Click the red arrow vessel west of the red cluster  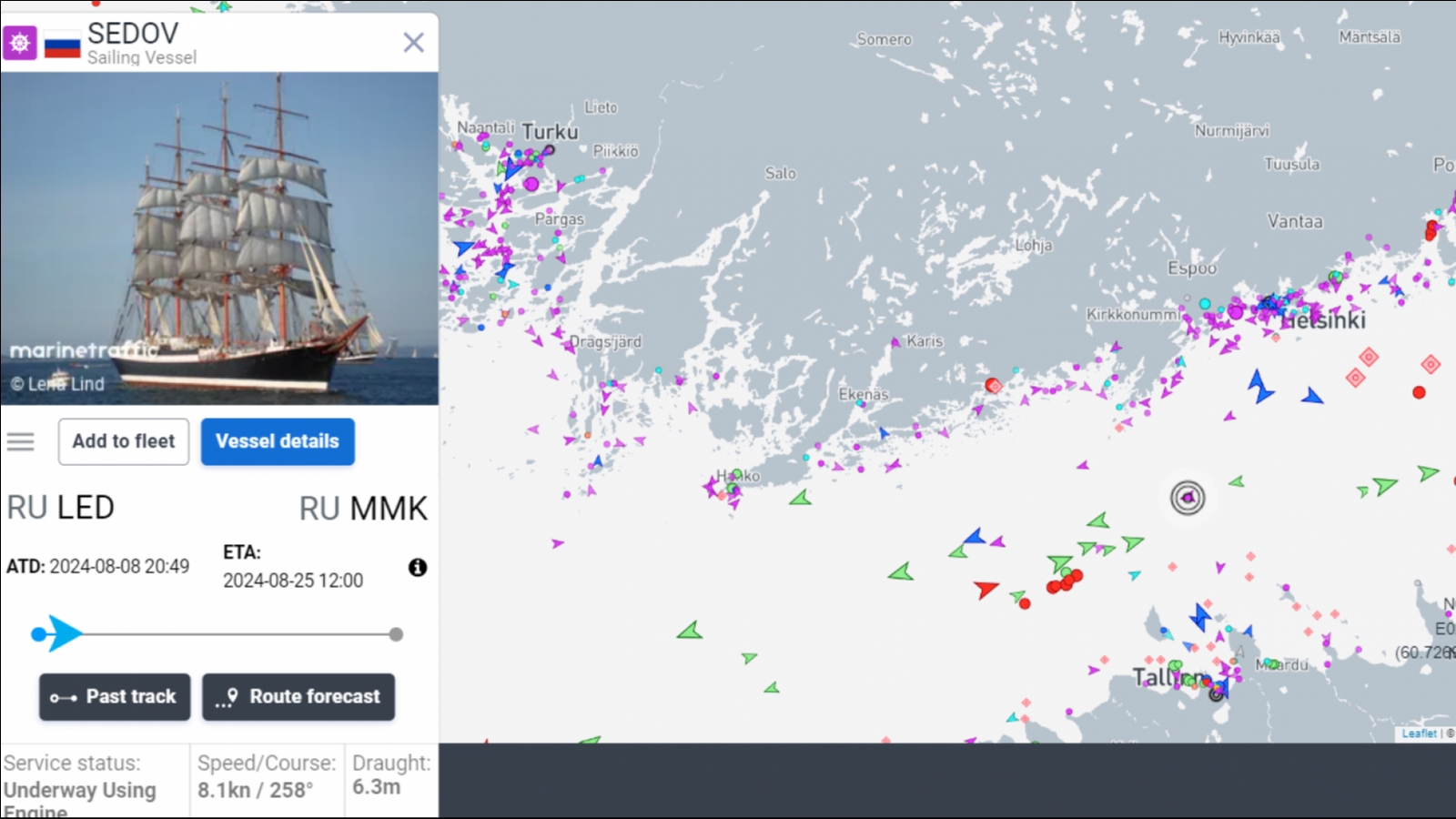coord(986,589)
